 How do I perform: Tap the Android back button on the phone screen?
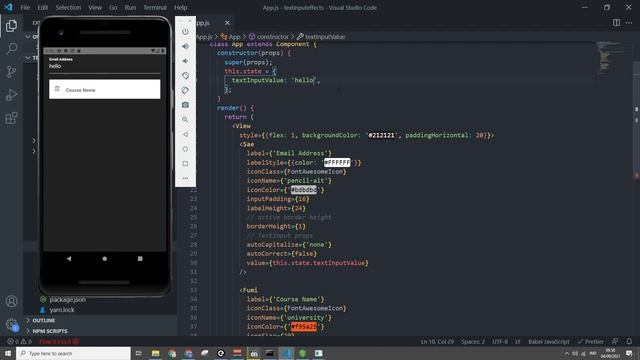69,258
